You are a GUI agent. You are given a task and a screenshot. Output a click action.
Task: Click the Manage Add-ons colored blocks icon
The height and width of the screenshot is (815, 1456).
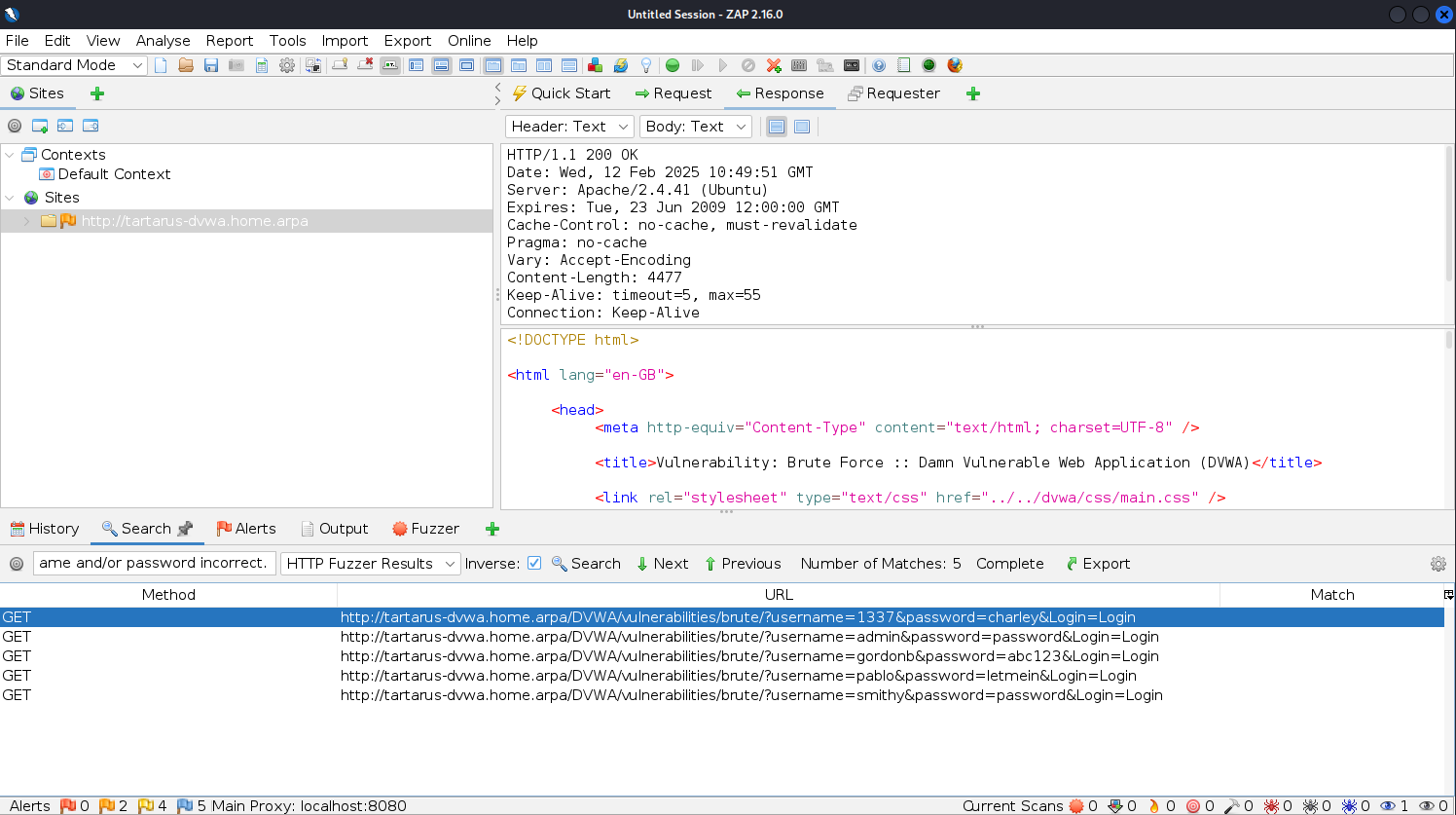(595, 65)
